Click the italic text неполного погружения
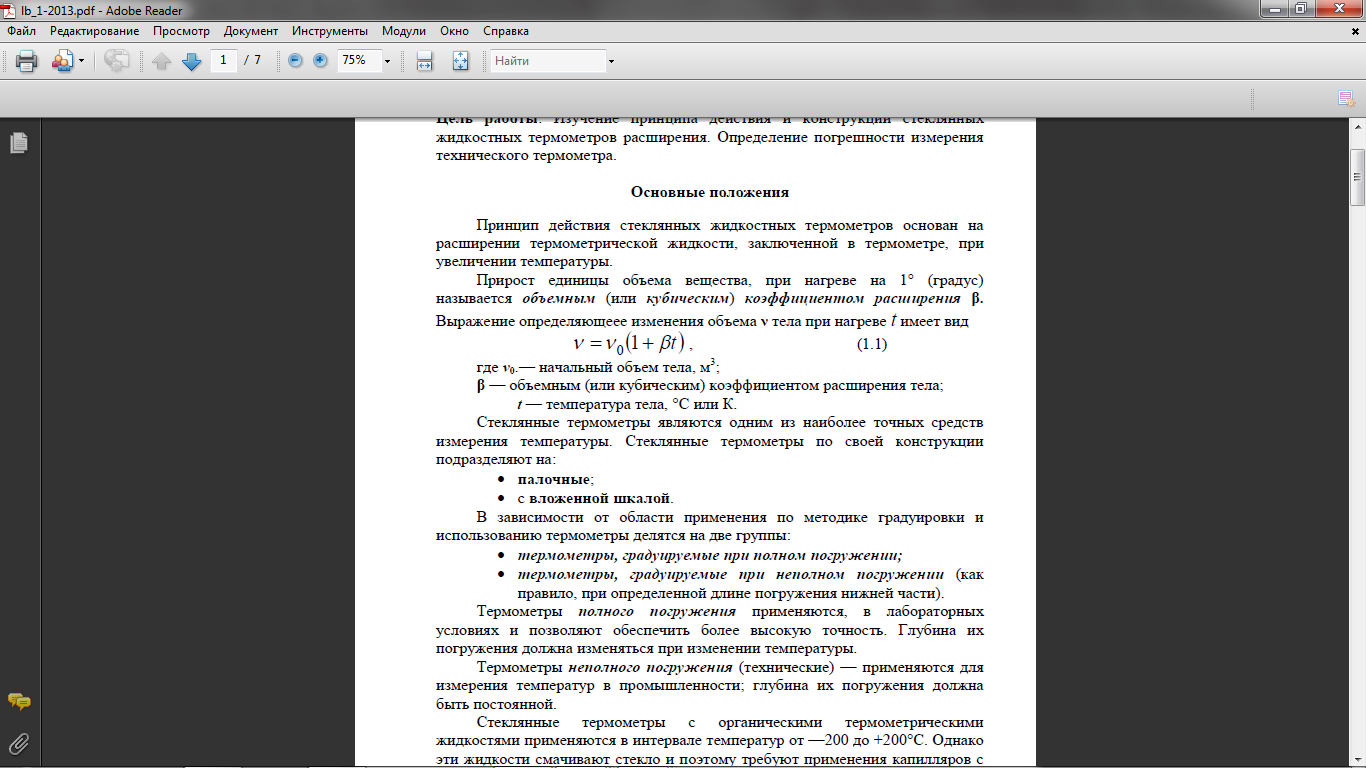 coord(651,667)
